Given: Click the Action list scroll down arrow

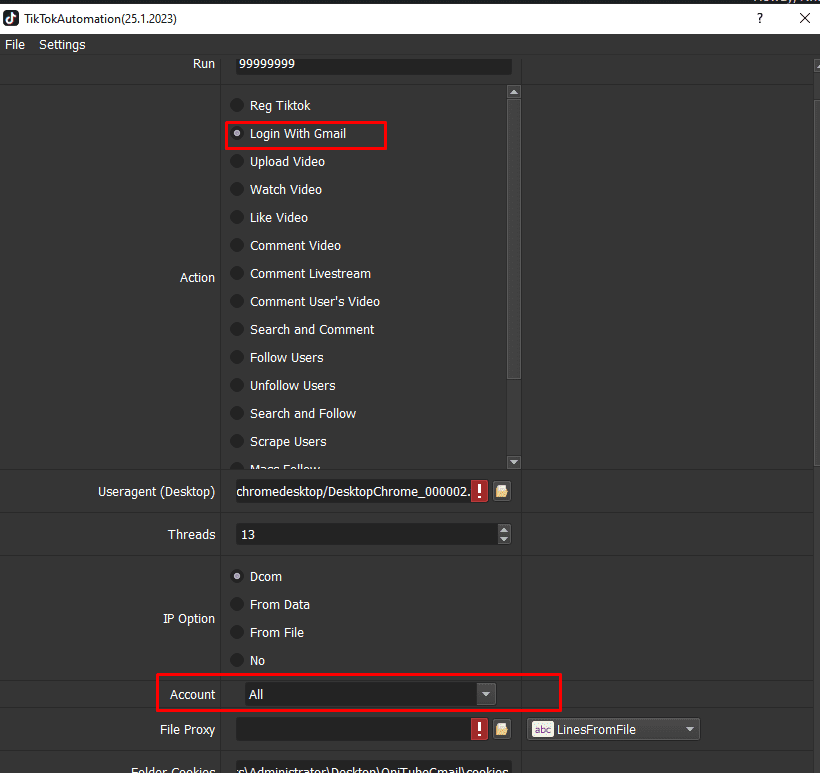Looking at the screenshot, I should [x=514, y=462].
